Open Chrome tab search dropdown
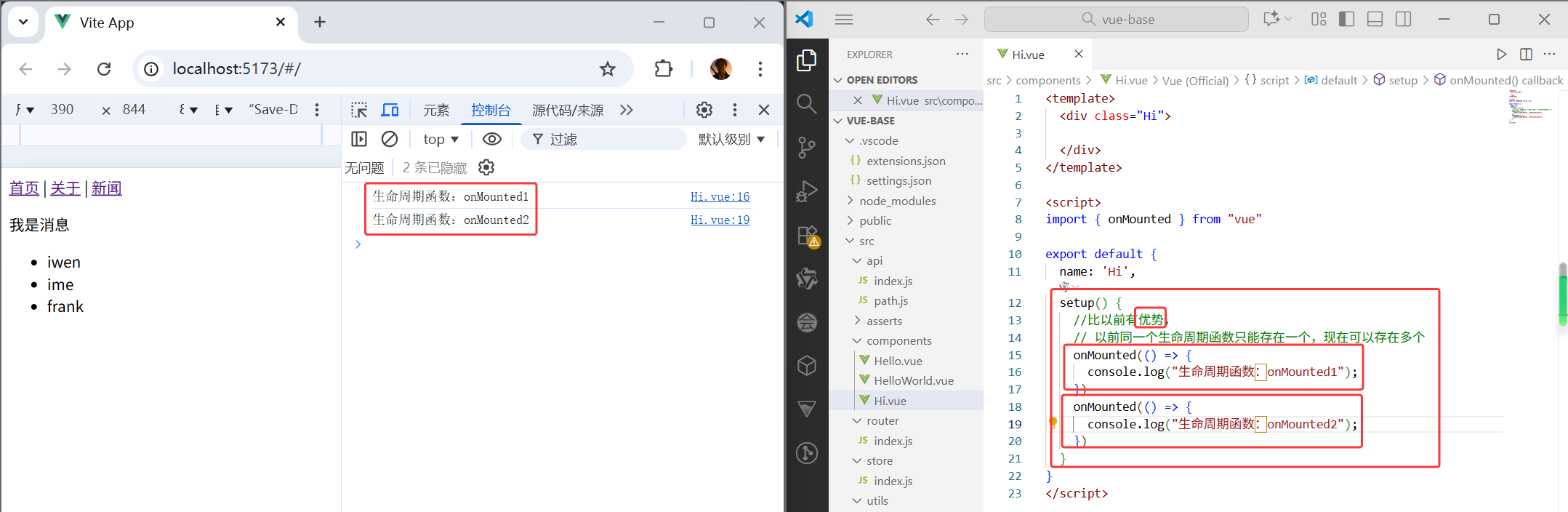 tap(23, 22)
